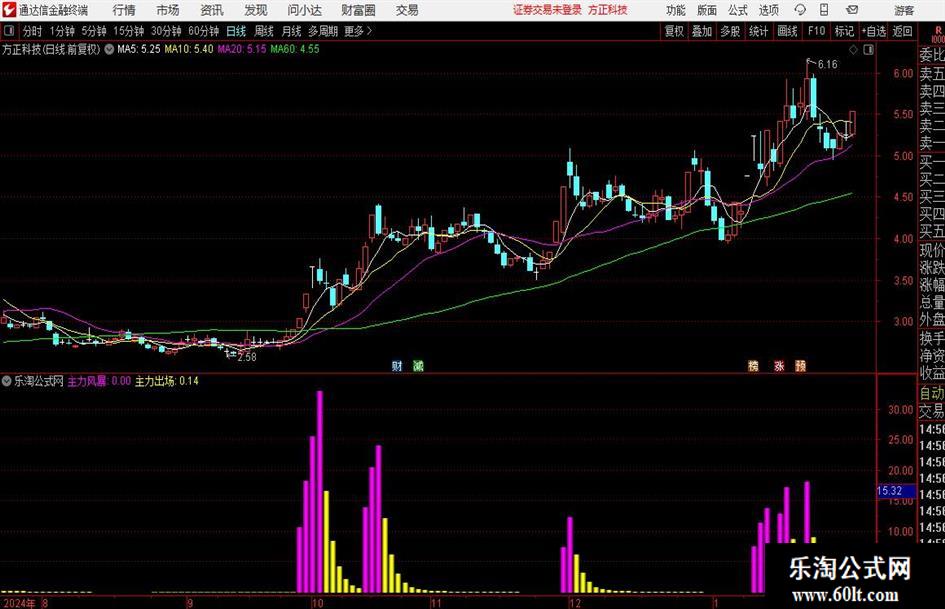Image resolution: width=945 pixels, height=609 pixels.
Task: Click the 多股 multi-stock button
Action: tap(730, 31)
